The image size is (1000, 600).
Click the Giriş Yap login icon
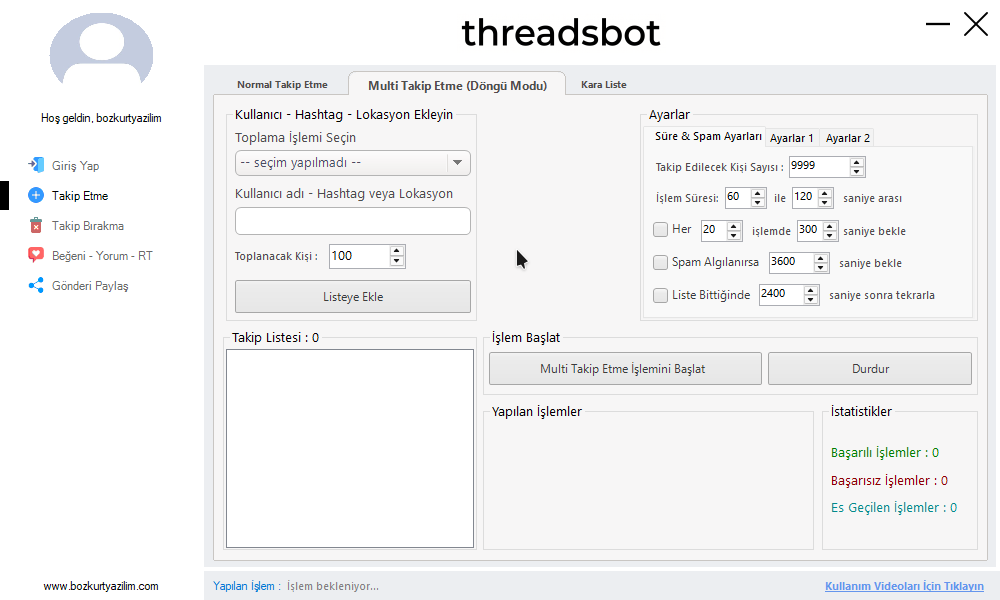tap(36, 165)
